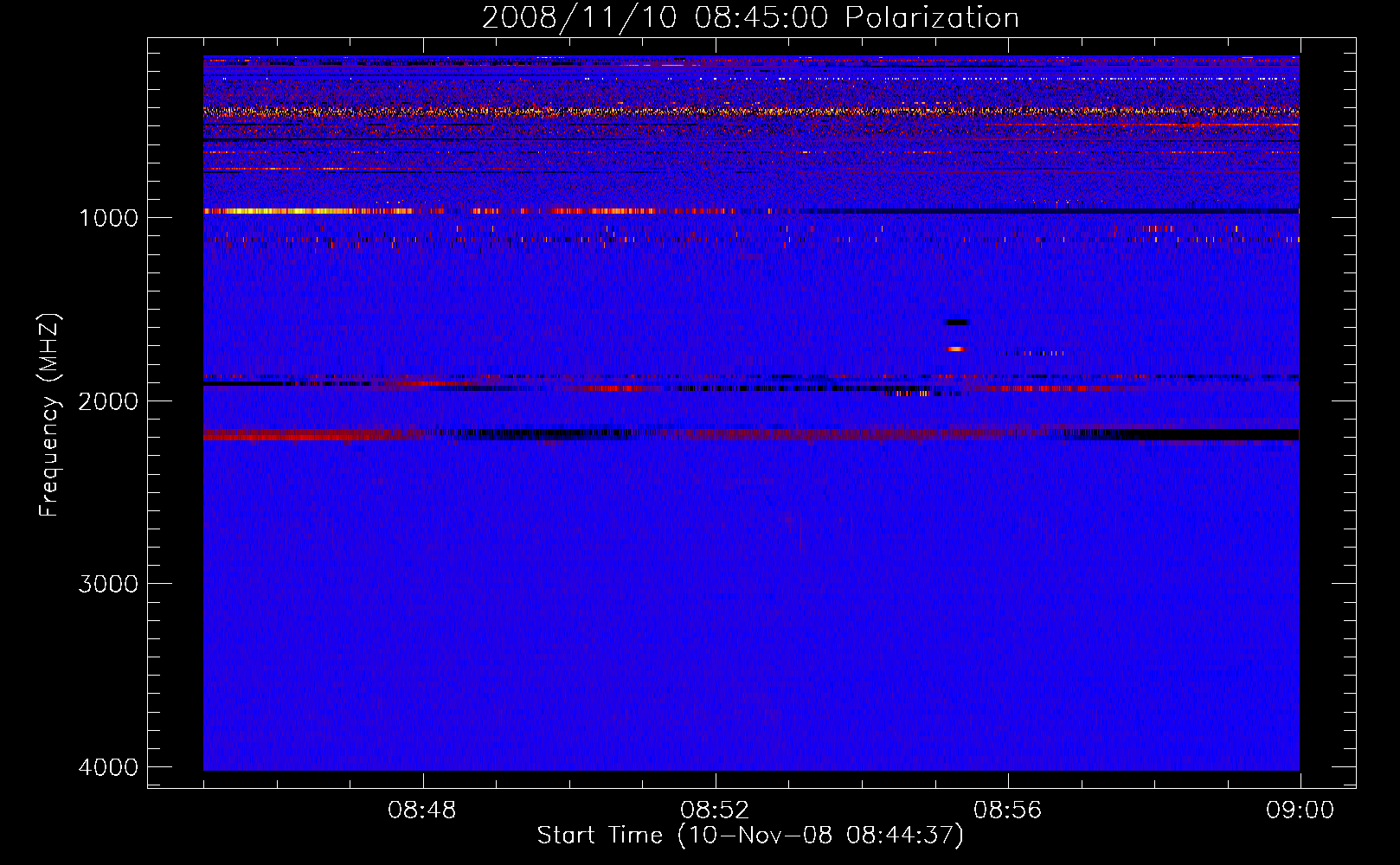Click the 1000 frequency tick label
This screenshot has width=1400, height=865.
[x=108, y=217]
